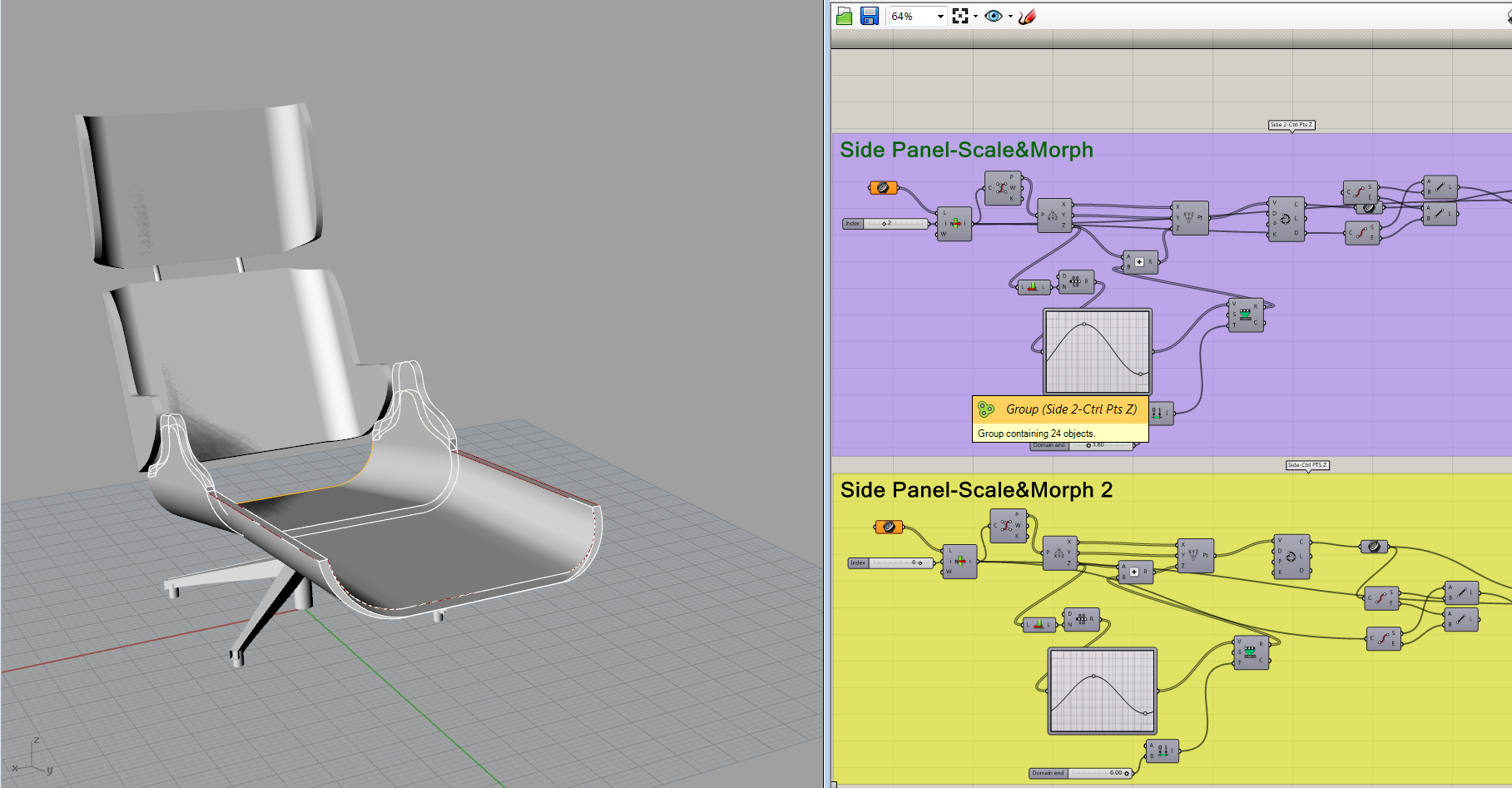Select the List Item component in the purple group
The height and width of the screenshot is (788, 1512).
tap(954, 224)
